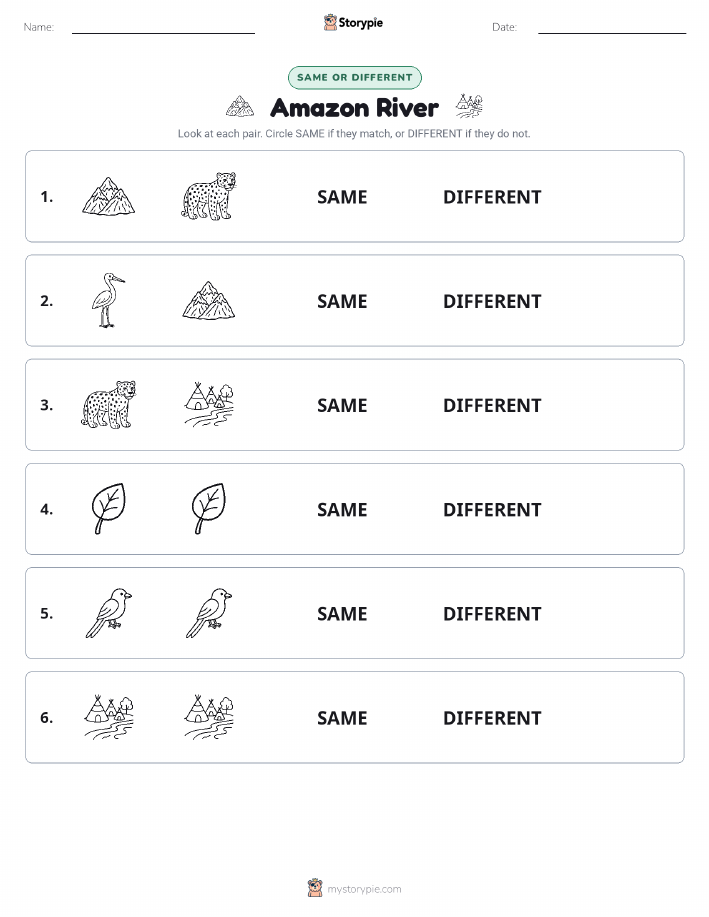The image size is (709, 917).
Task: Click the second parrot picture in row 5
Action: click(208, 613)
